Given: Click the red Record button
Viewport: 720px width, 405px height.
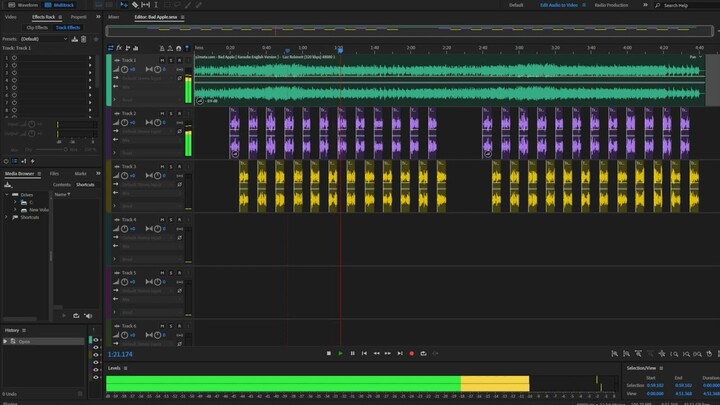Looking at the screenshot, I should 411,354.
